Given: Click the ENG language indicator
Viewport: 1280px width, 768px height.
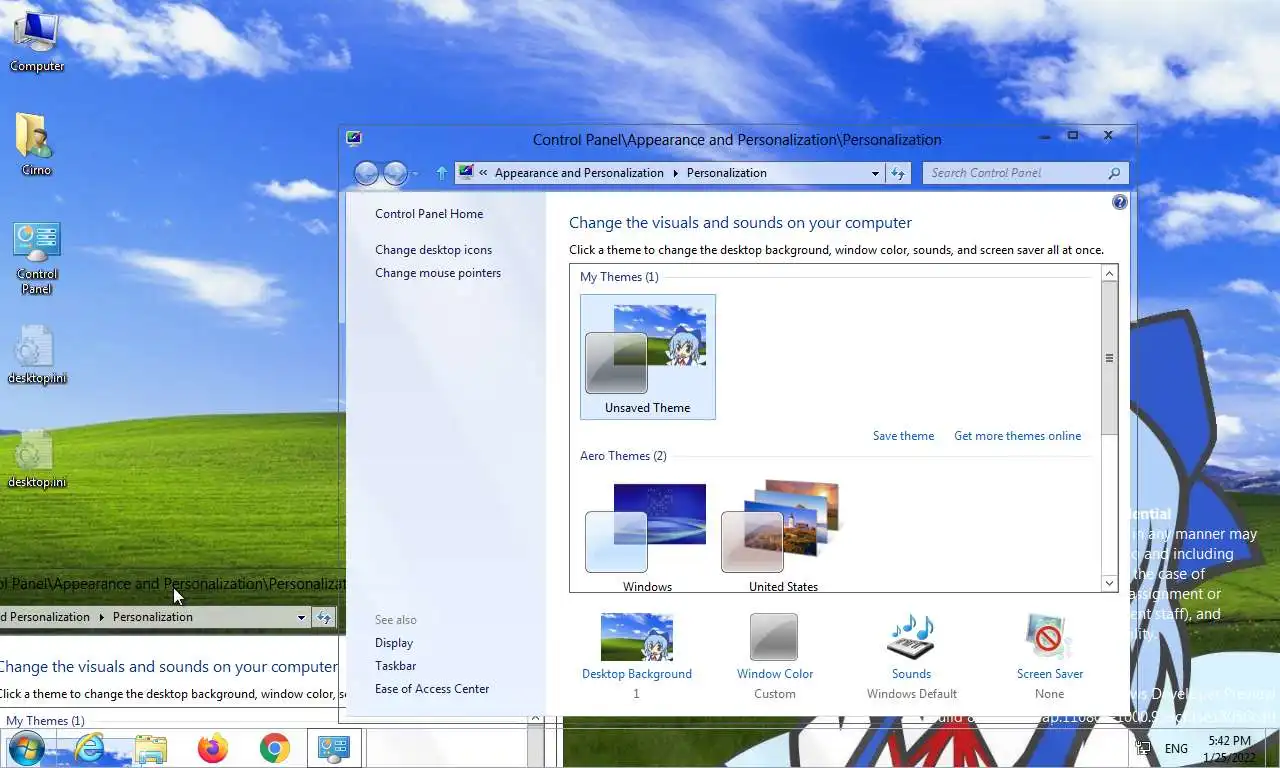Looking at the screenshot, I should (x=1176, y=748).
